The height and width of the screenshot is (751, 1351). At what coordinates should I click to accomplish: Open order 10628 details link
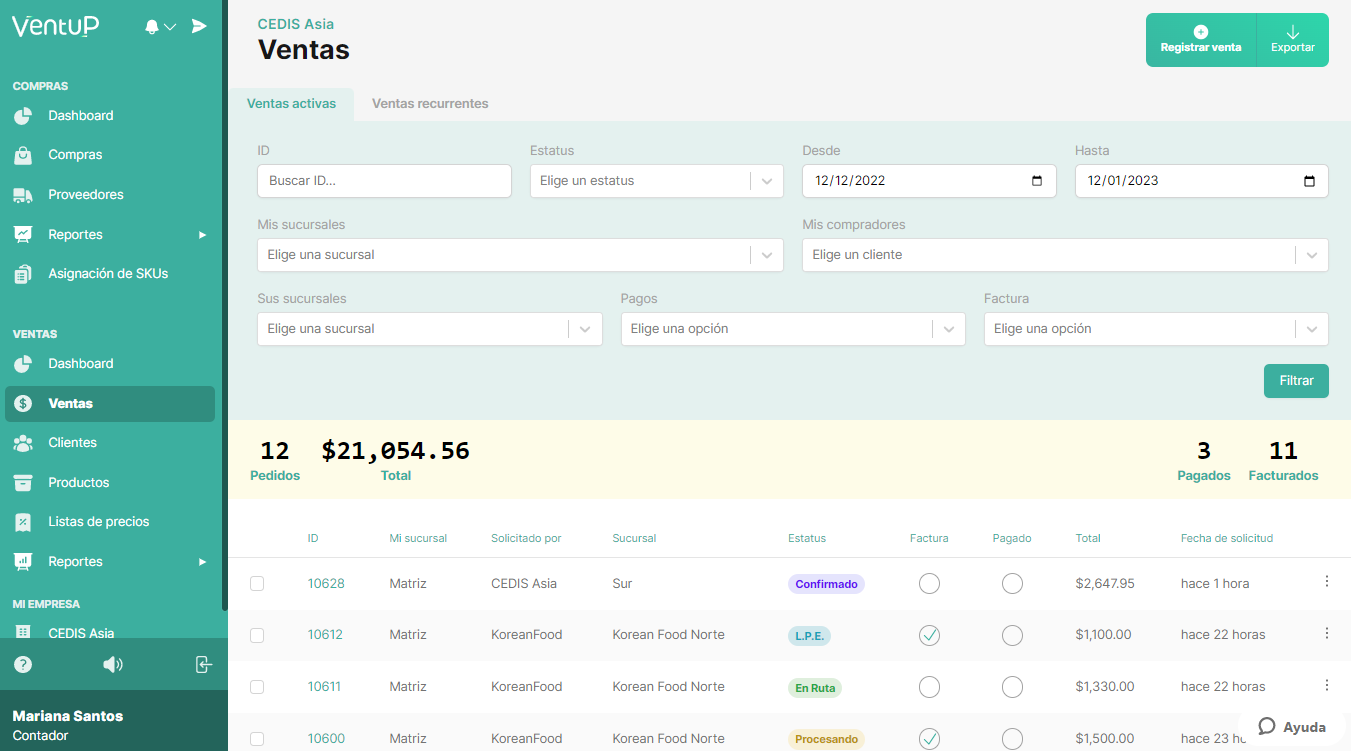pyautogui.click(x=326, y=583)
